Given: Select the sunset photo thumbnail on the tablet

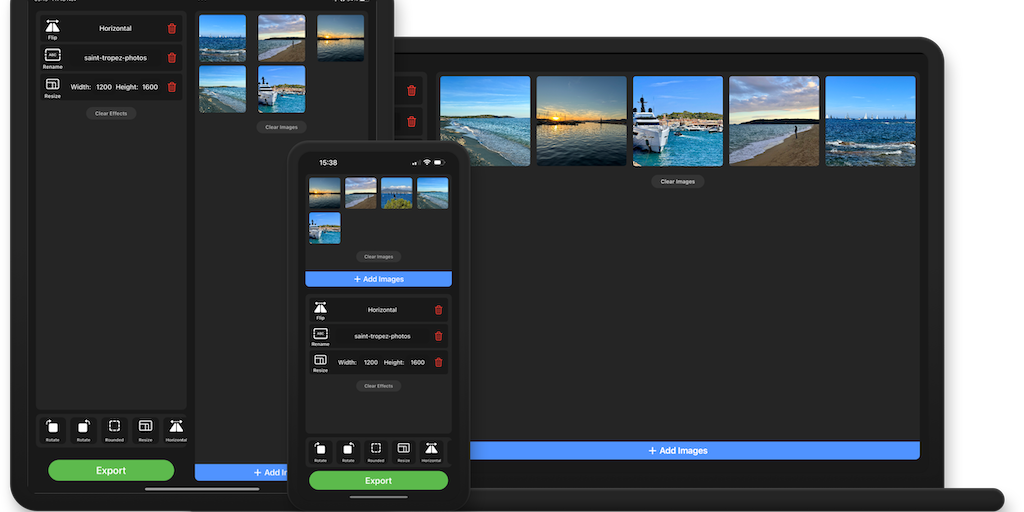Looking at the screenshot, I should (x=340, y=38).
